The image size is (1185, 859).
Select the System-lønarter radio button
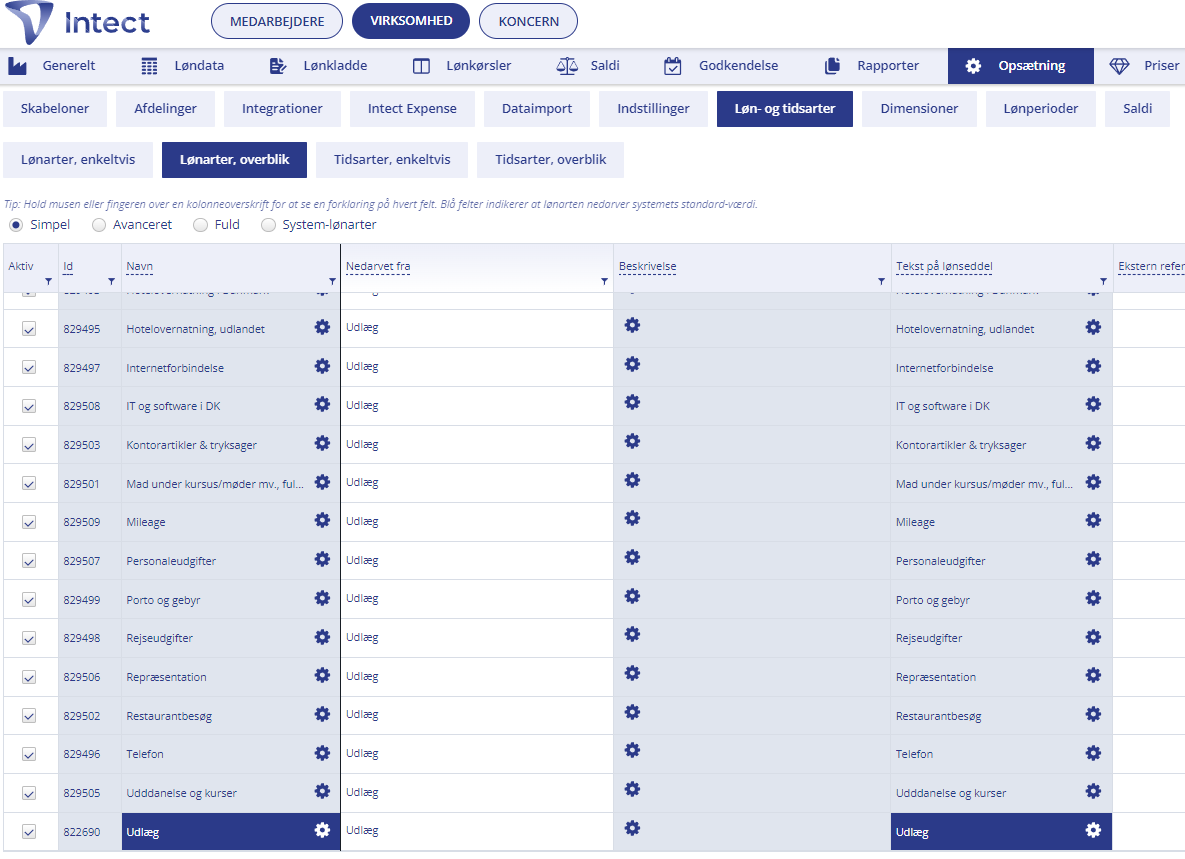(x=268, y=225)
